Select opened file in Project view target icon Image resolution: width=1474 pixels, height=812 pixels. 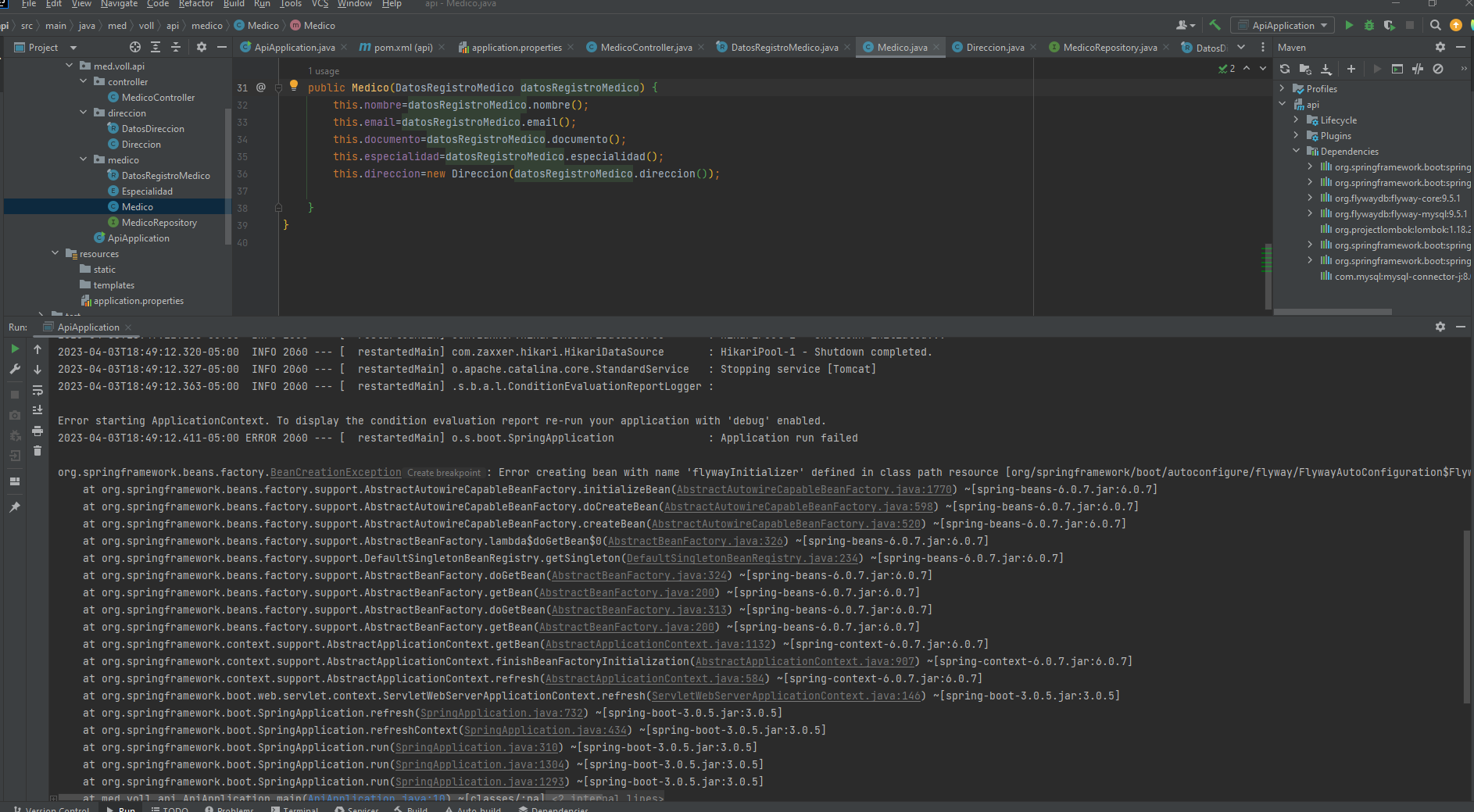pos(135,47)
